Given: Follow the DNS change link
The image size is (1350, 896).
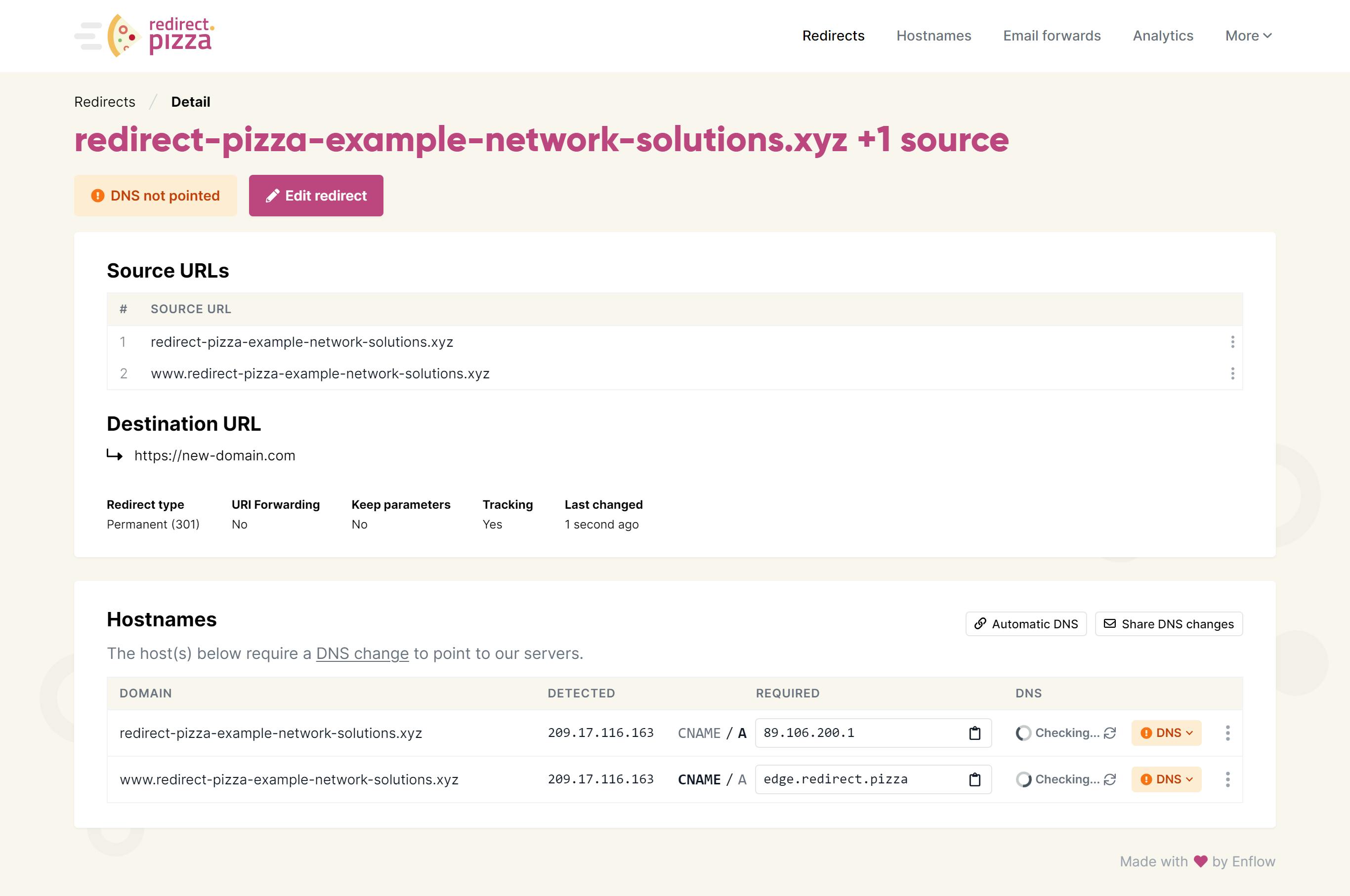Looking at the screenshot, I should tap(362, 653).
